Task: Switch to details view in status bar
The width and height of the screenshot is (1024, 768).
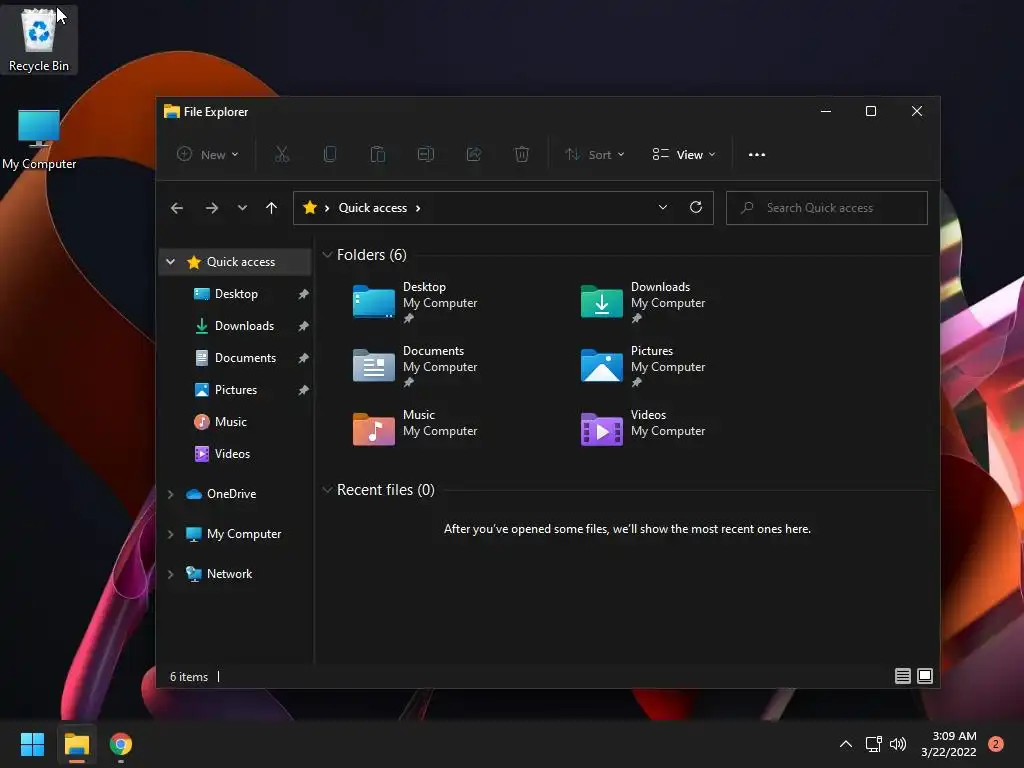Action: (903, 676)
